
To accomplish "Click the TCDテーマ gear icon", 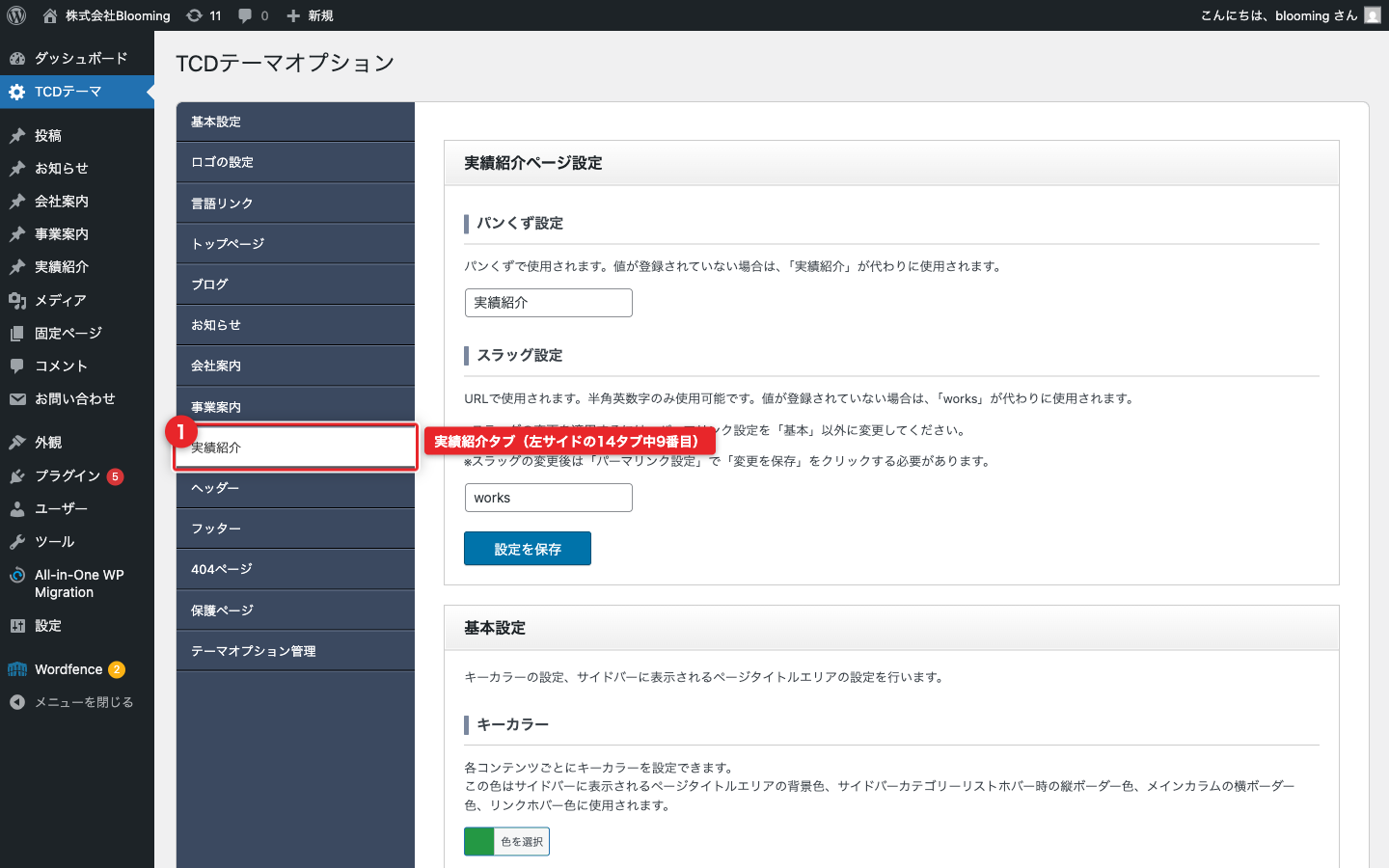I will tap(17, 92).
